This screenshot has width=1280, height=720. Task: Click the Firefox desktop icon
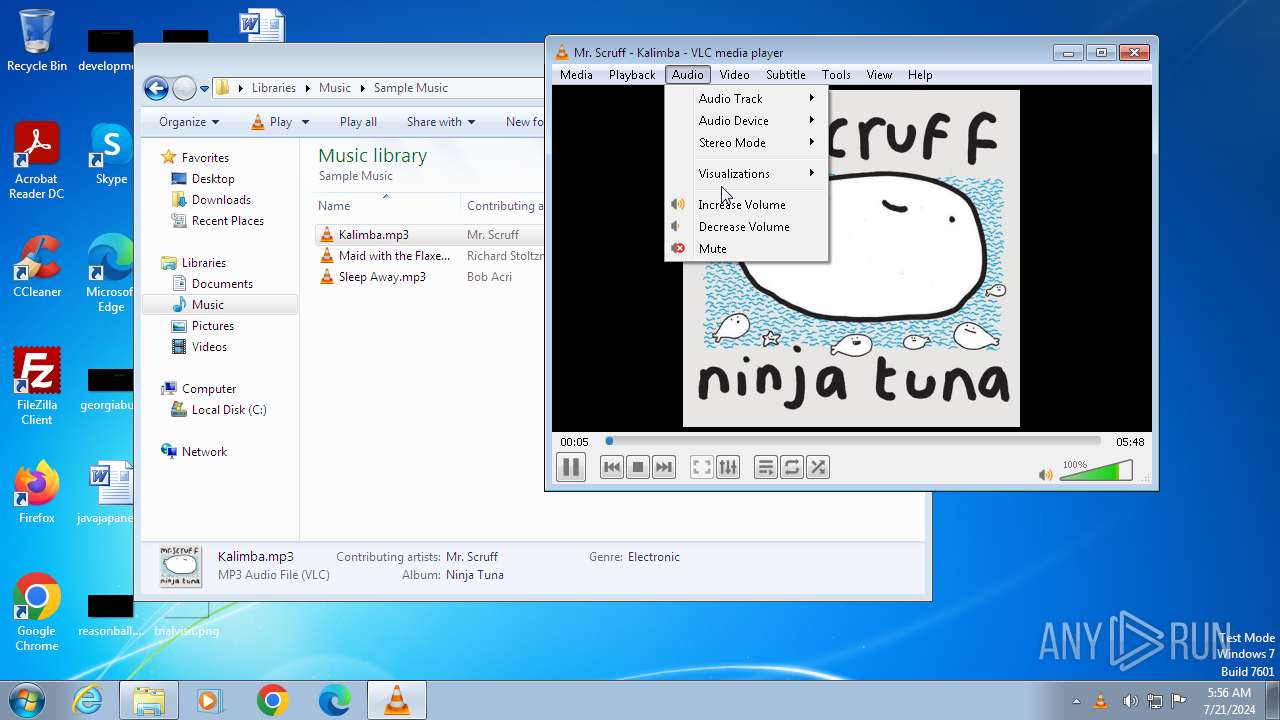coord(37,493)
